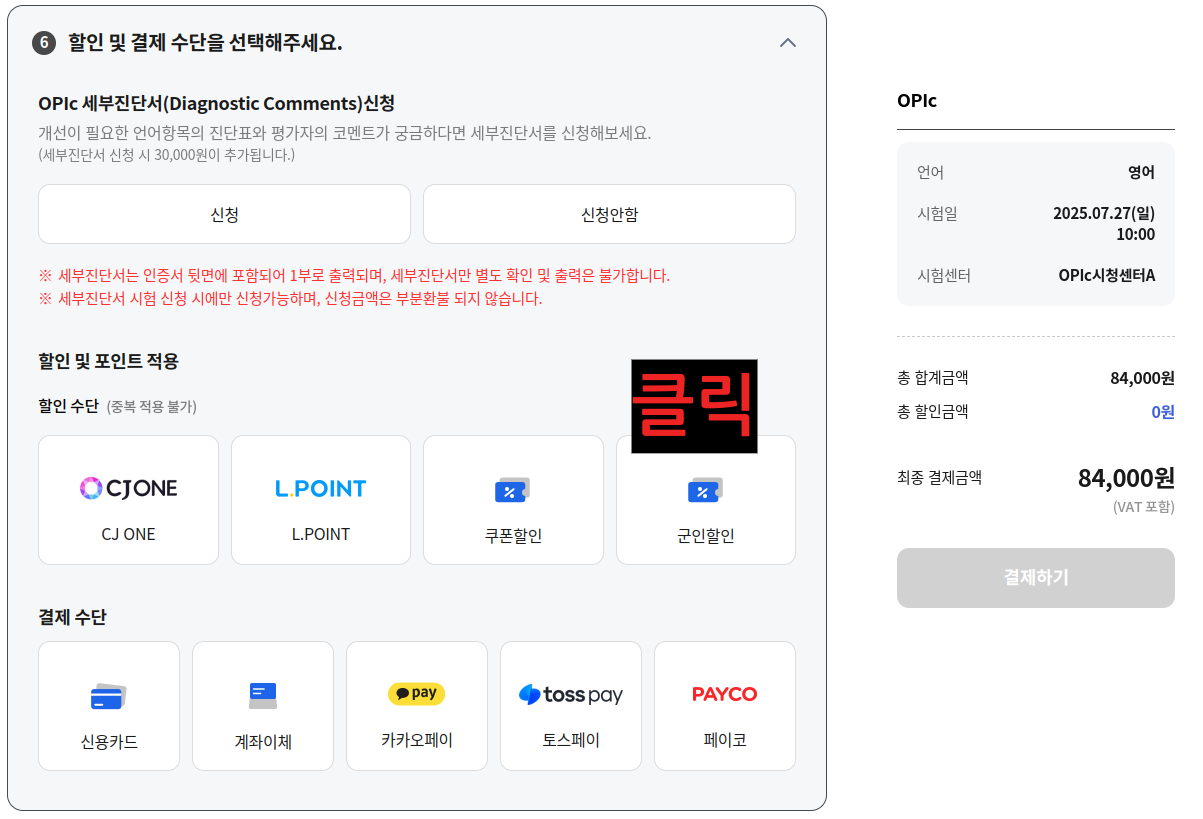Viewport: 1203px width, 819px height.
Task: Click the 84,000원 final payment amount
Action: [1125, 478]
